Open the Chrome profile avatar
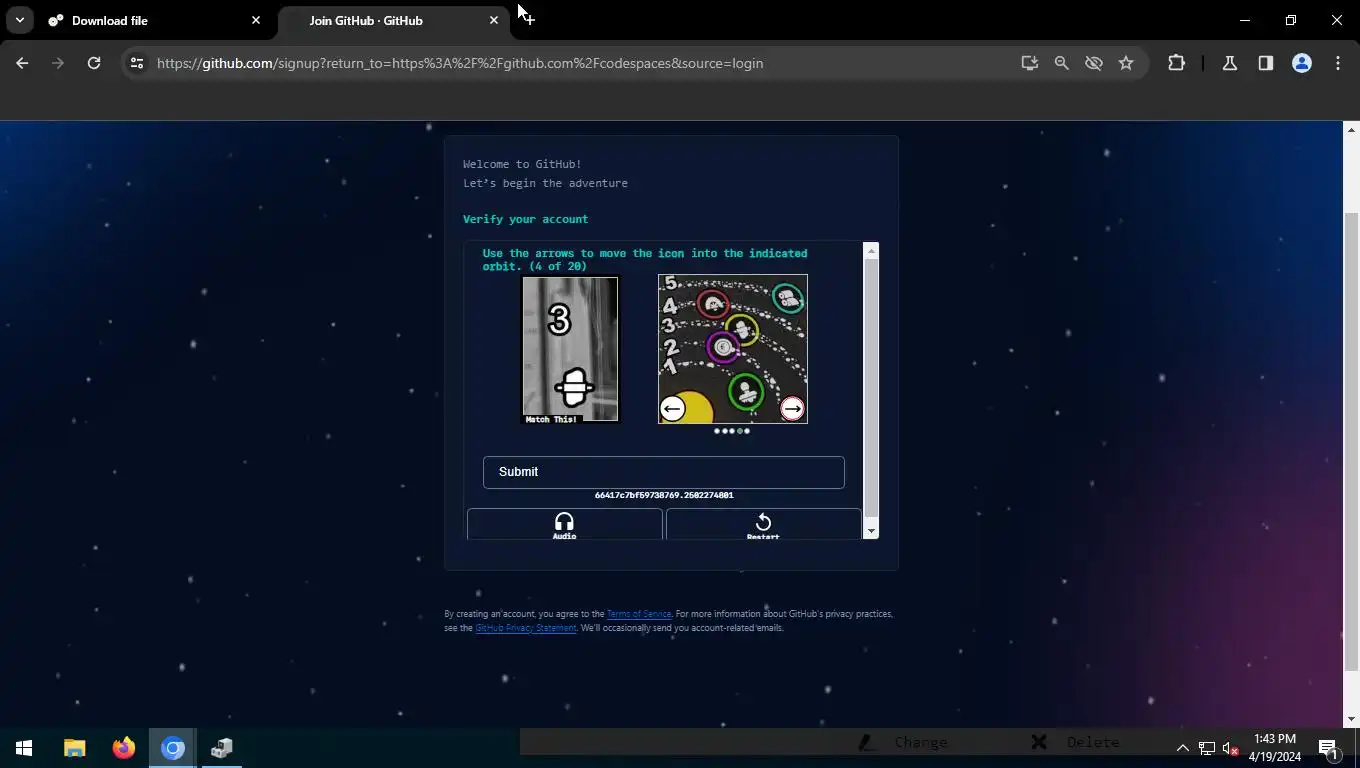The height and width of the screenshot is (768, 1360). click(x=1302, y=63)
